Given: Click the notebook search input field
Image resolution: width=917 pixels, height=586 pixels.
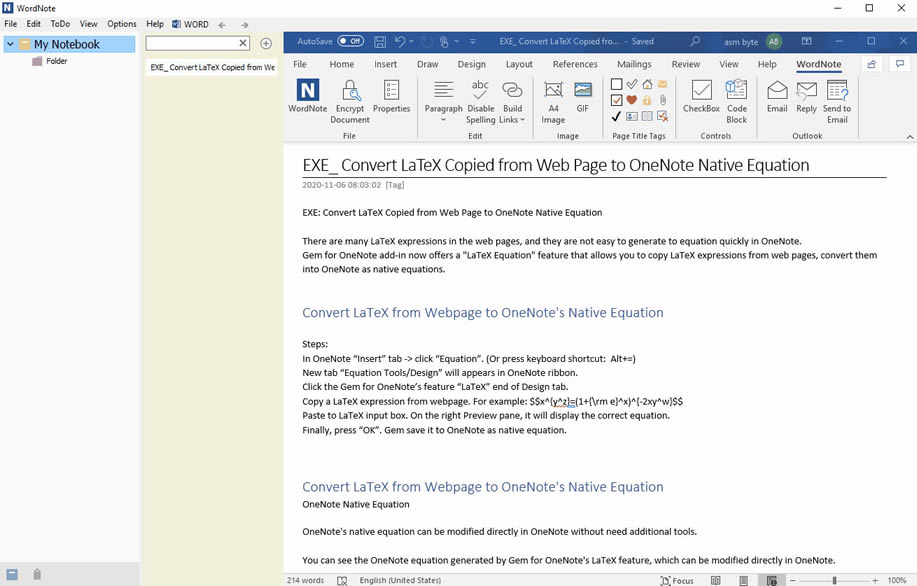Looking at the screenshot, I should 191,43.
